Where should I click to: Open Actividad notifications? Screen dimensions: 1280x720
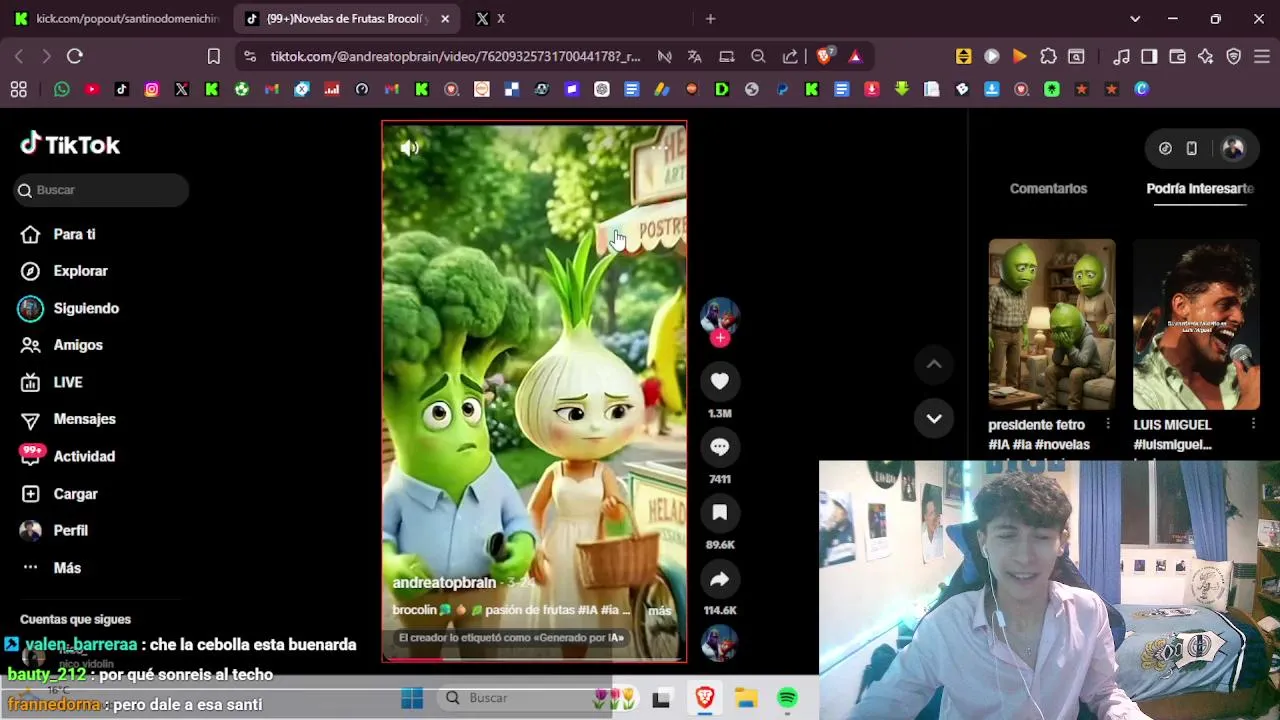[x=84, y=456]
